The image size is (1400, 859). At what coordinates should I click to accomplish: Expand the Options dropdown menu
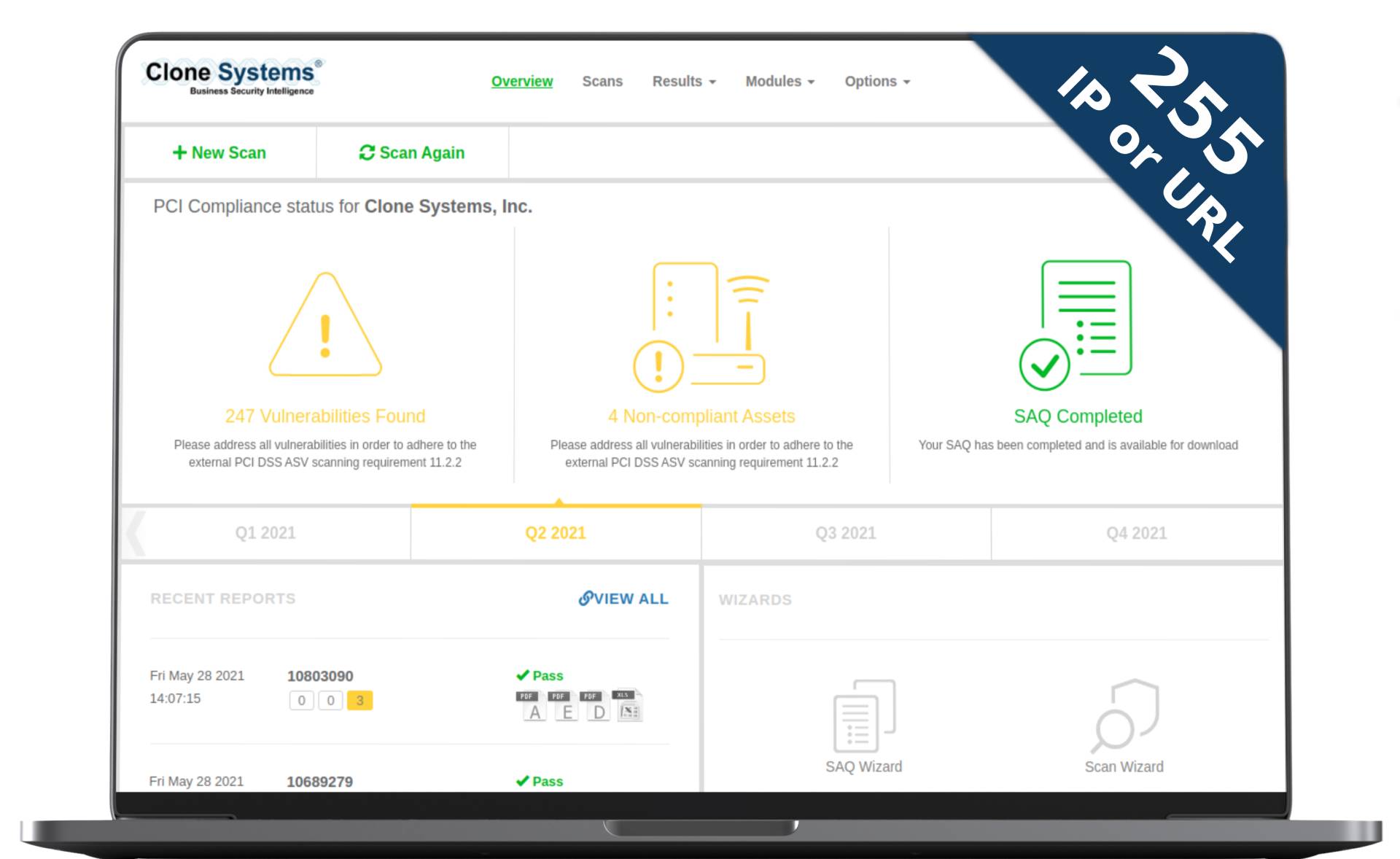[877, 81]
